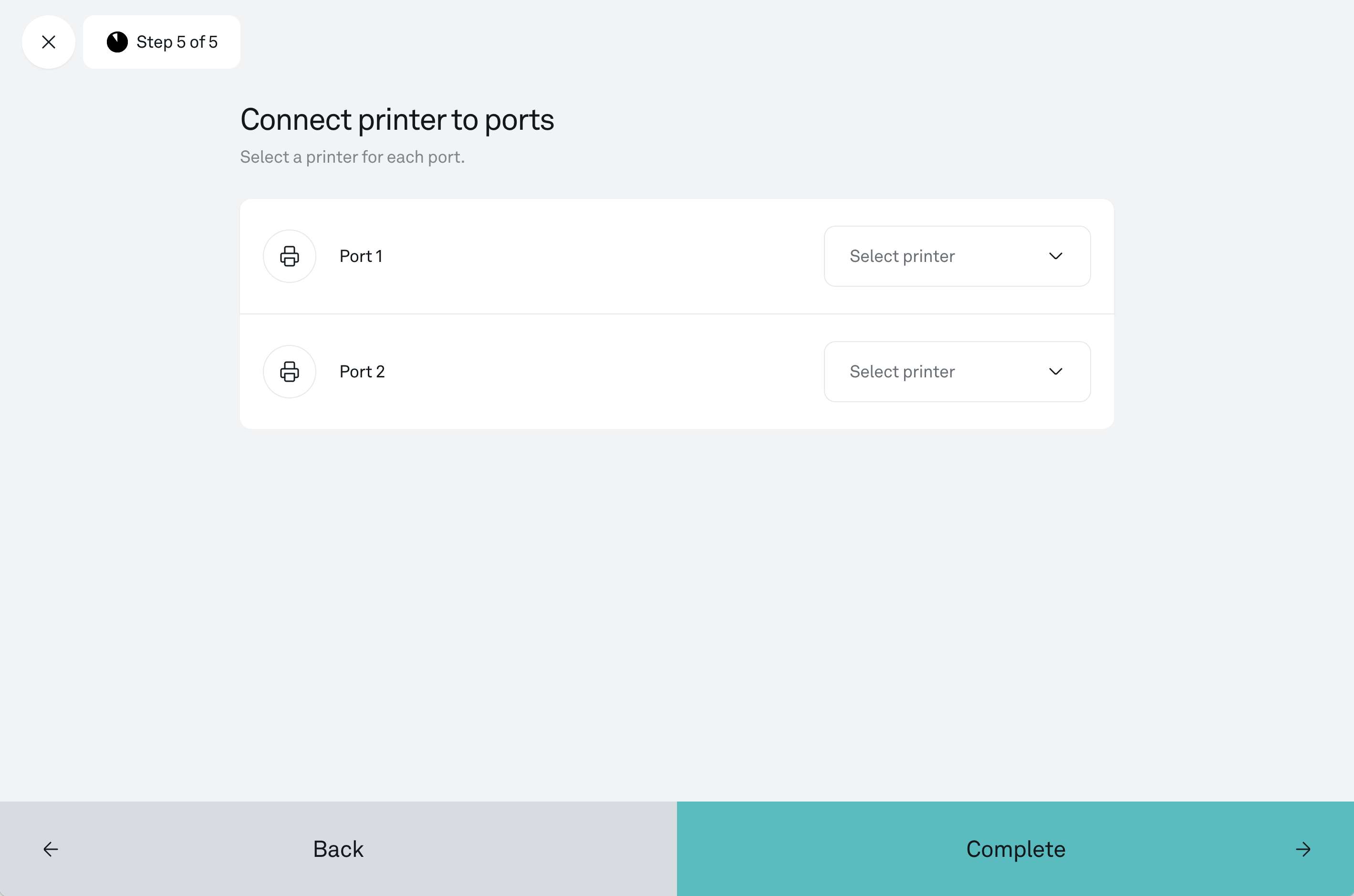Click empty space in the Port 2 row
1354x896 pixels.
click(600, 372)
